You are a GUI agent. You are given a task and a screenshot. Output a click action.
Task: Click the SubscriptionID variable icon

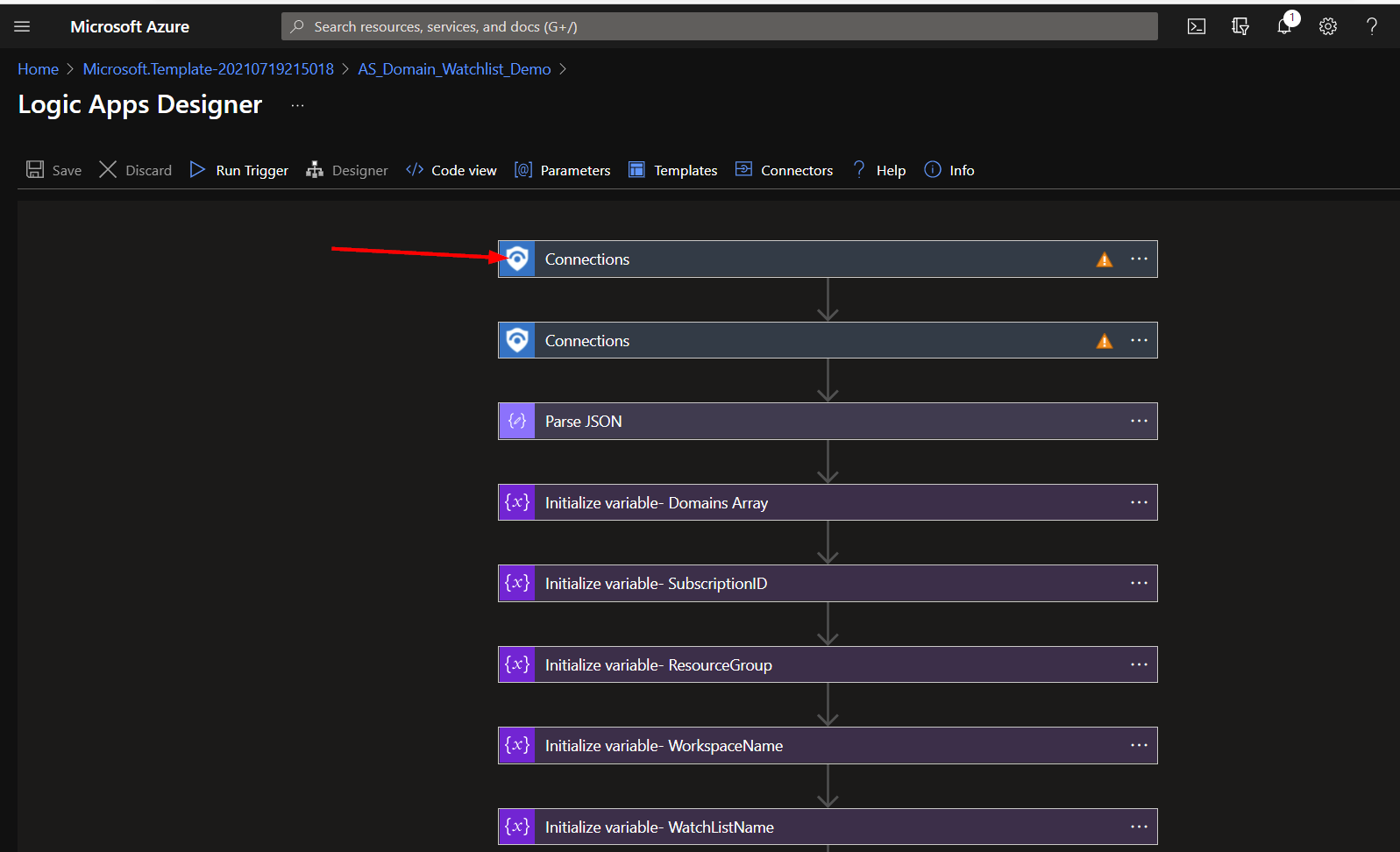tap(517, 583)
